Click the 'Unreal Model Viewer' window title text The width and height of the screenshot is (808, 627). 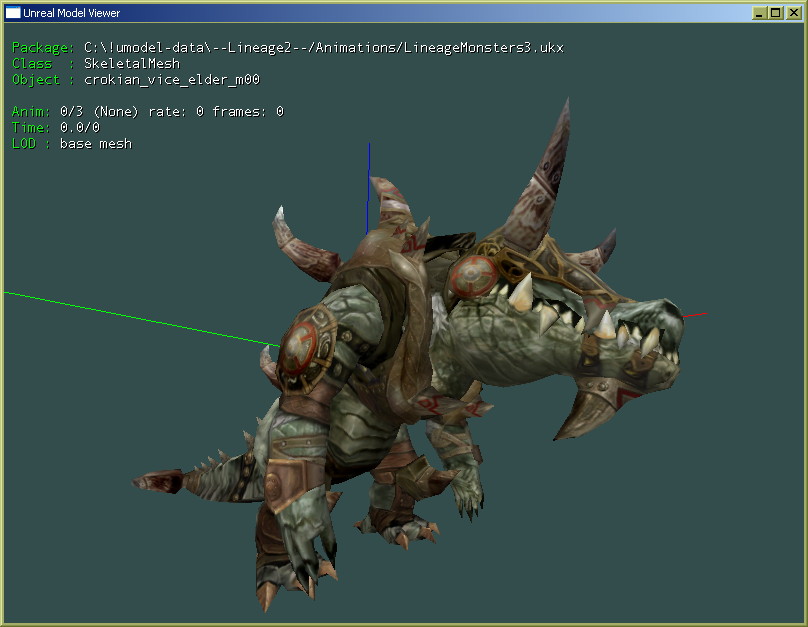click(71, 13)
